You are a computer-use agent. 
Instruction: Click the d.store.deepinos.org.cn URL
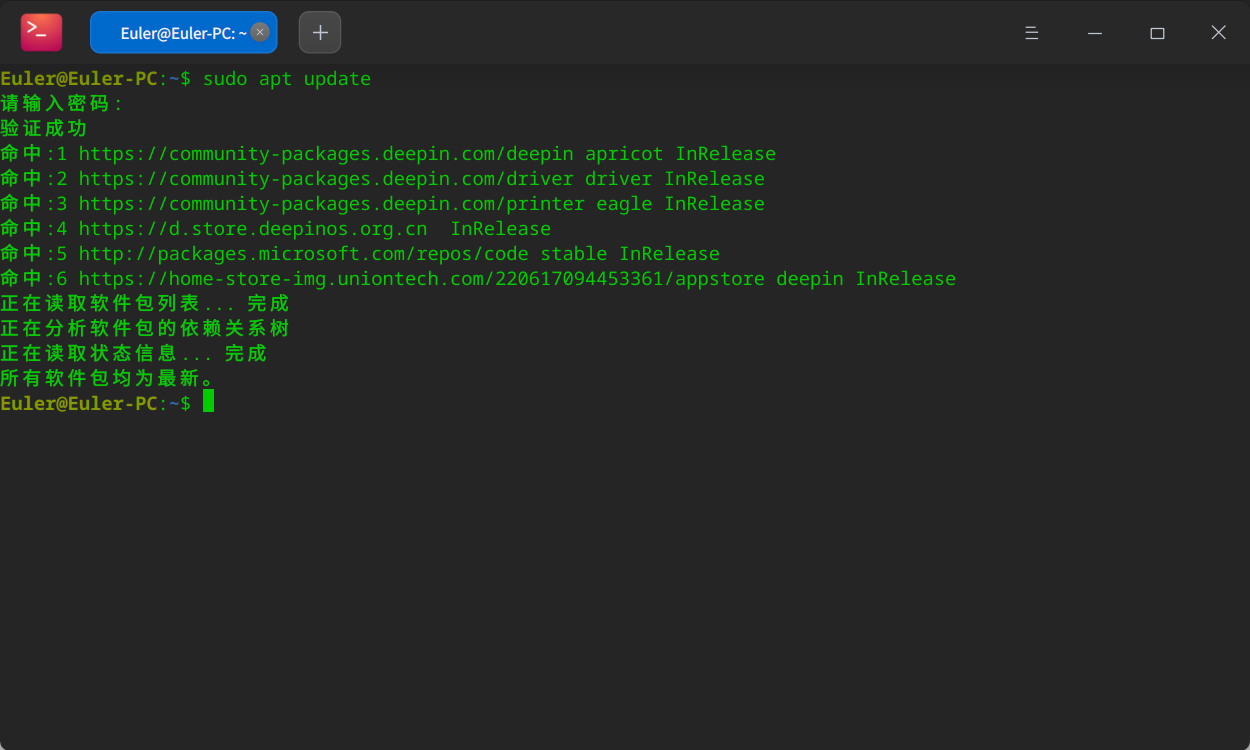[253, 229]
